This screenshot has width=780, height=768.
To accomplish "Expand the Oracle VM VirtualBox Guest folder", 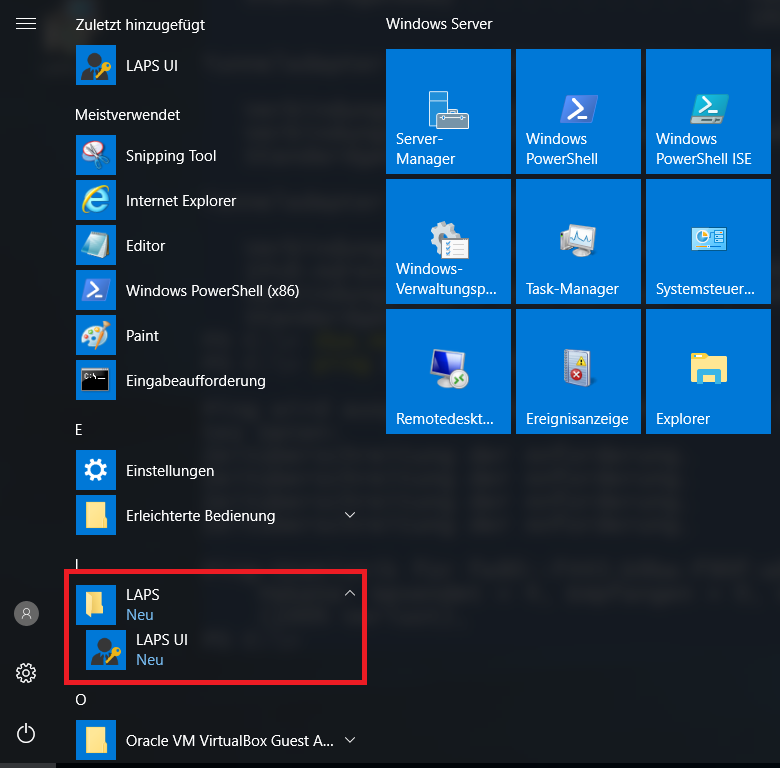I will click(x=349, y=741).
